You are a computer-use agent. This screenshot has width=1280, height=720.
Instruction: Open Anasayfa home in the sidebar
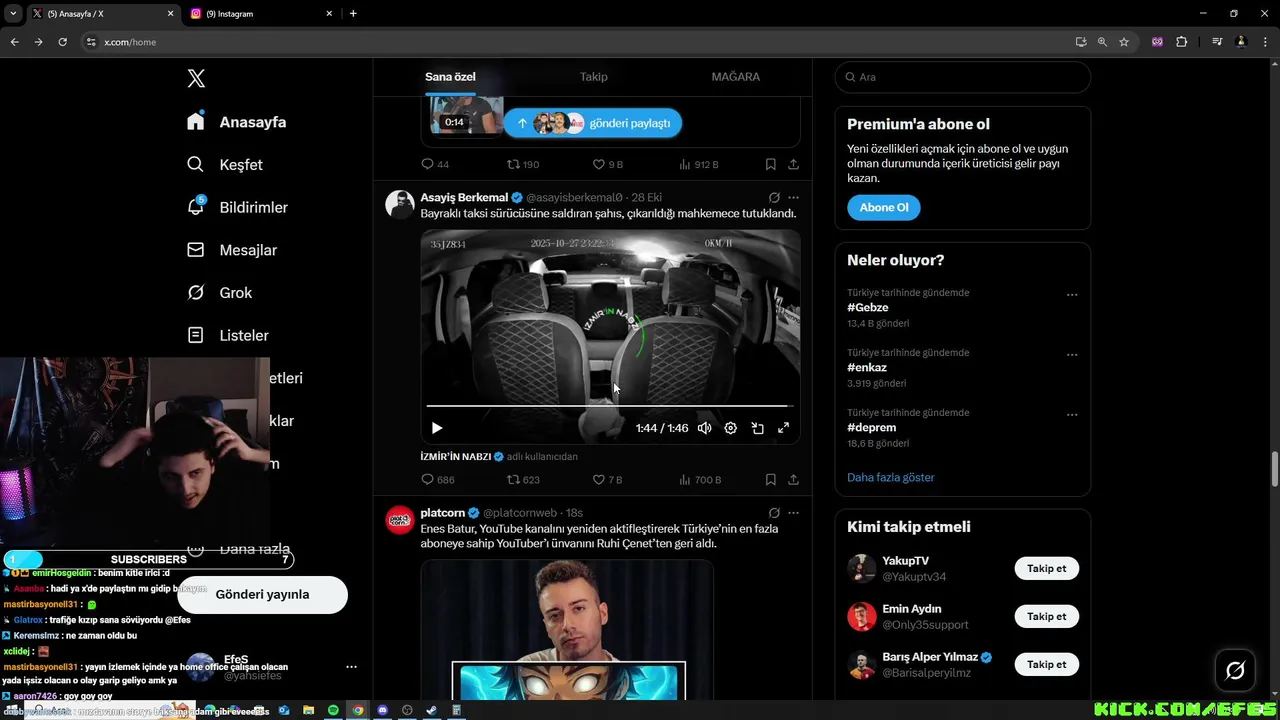pos(237,122)
